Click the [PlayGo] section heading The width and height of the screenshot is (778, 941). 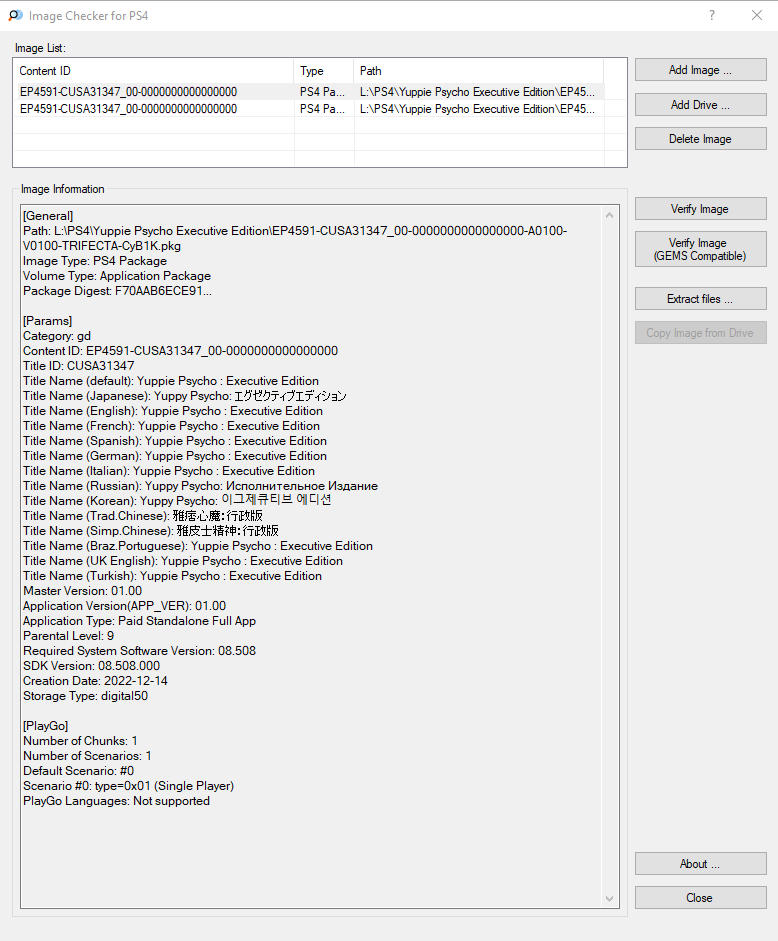click(46, 726)
